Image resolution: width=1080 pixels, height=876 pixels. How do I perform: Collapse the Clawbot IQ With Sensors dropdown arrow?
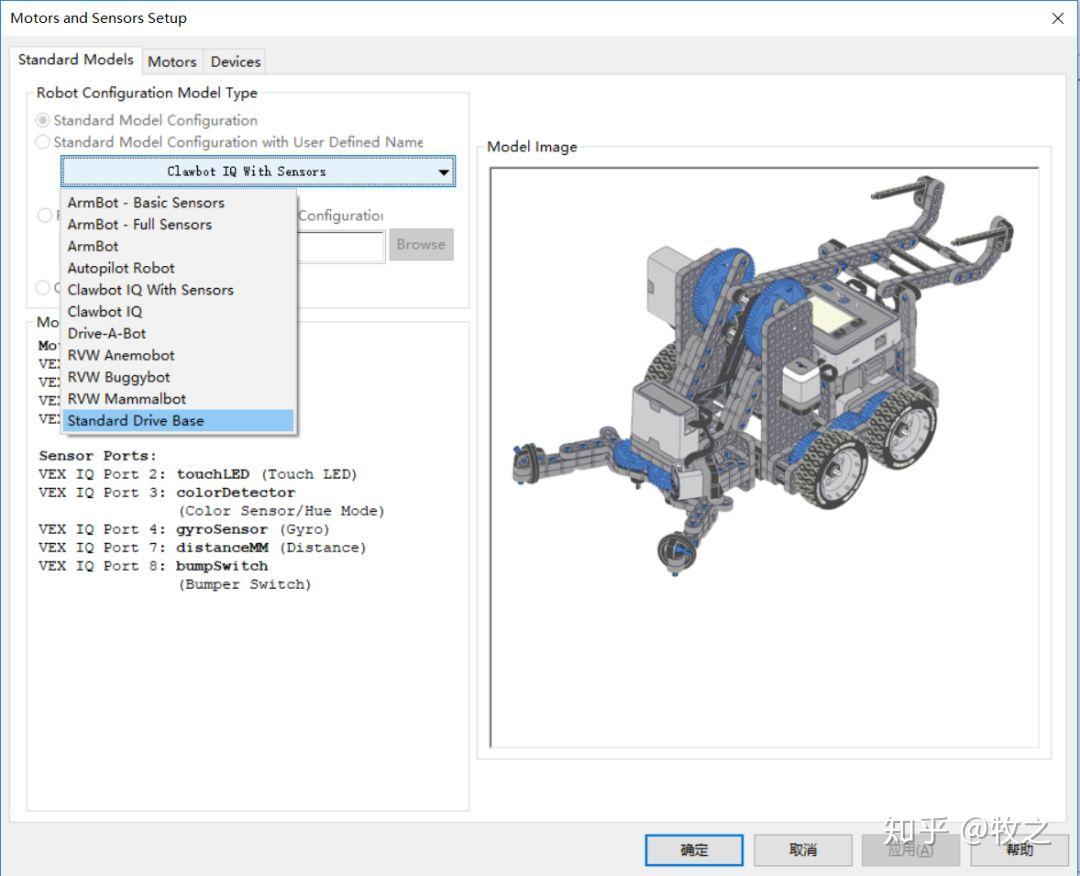click(x=443, y=172)
